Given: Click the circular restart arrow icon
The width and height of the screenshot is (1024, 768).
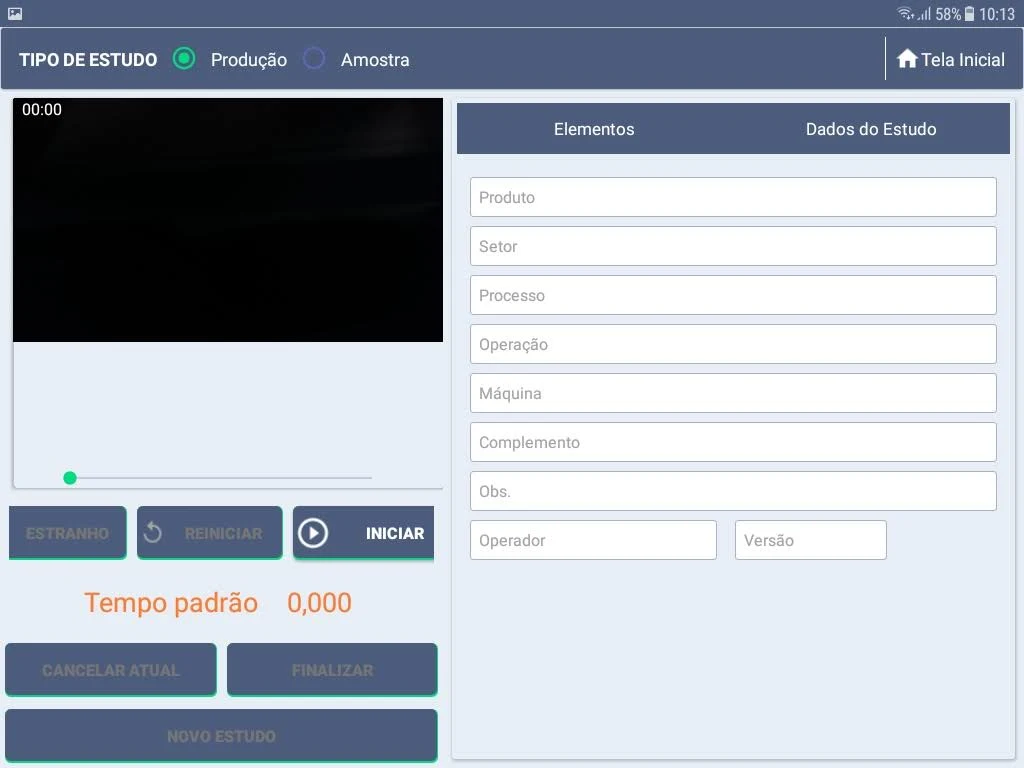Looking at the screenshot, I should [153, 533].
